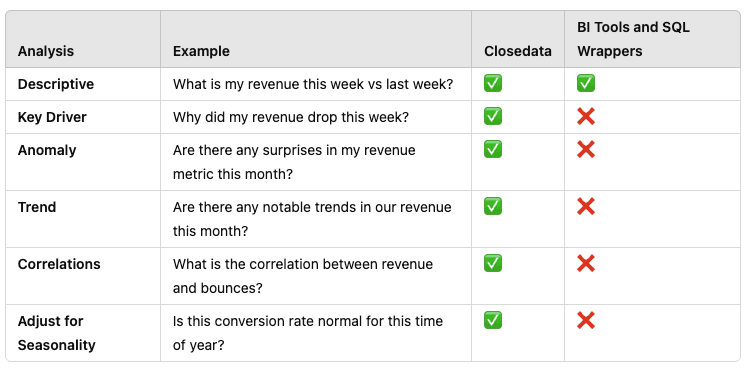Viewport: 753px width, 369px height.
Task: Select the Closedata column header
Action: pyautogui.click(x=518, y=51)
